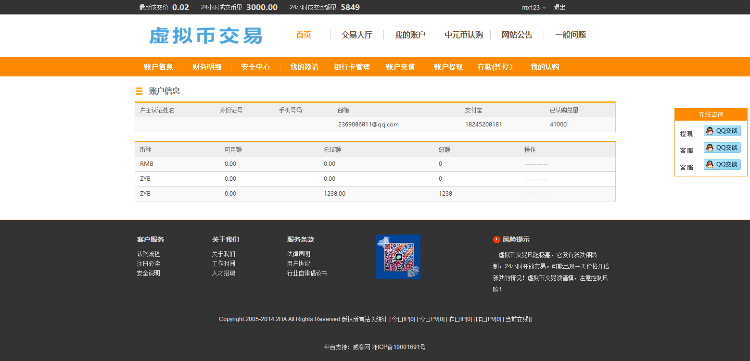This screenshot has height=361, width=750.
Task: Open 银行卡管理 bank card management
Action: [352, 67]
